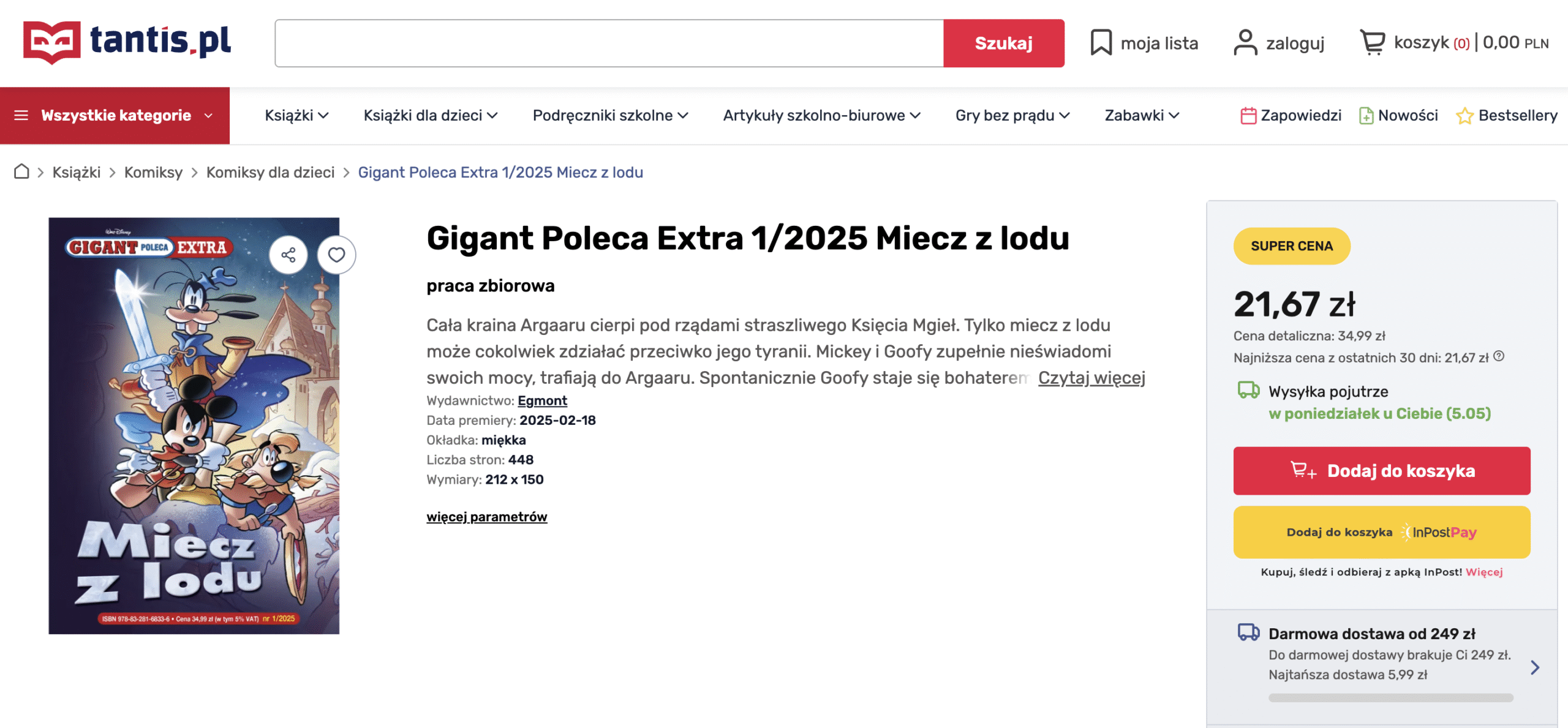Viewport: 1568px width, 728px height.
Task: Open the Wszystkie kategorie dropdown
Action: (115, 115)
